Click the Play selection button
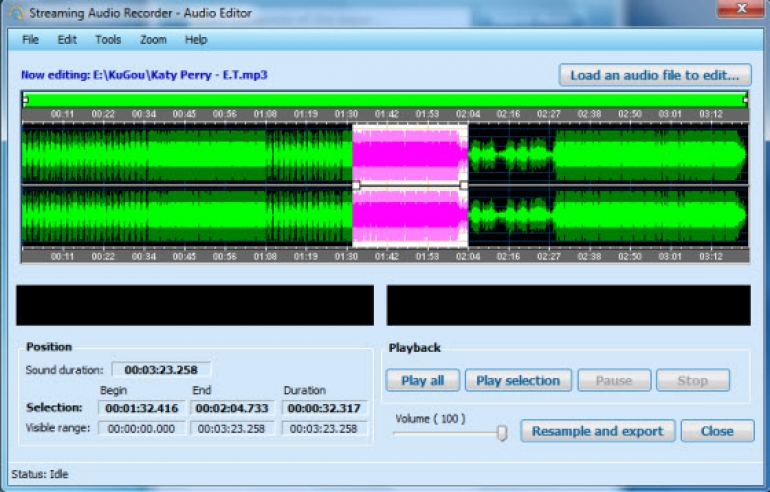This screenshot has height=492, width=770. tap(518, 381)
